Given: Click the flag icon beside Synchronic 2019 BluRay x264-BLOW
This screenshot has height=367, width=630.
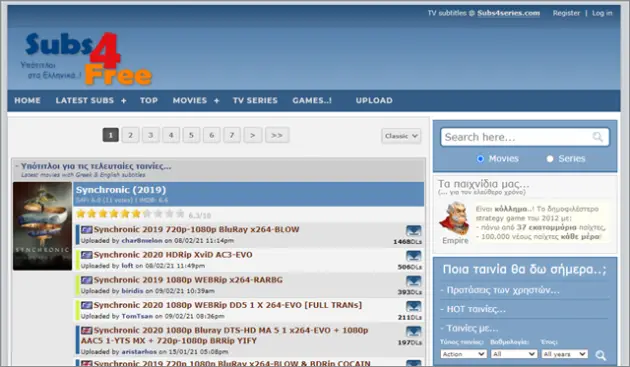Looking at the screenshot, I should point(86,230).
